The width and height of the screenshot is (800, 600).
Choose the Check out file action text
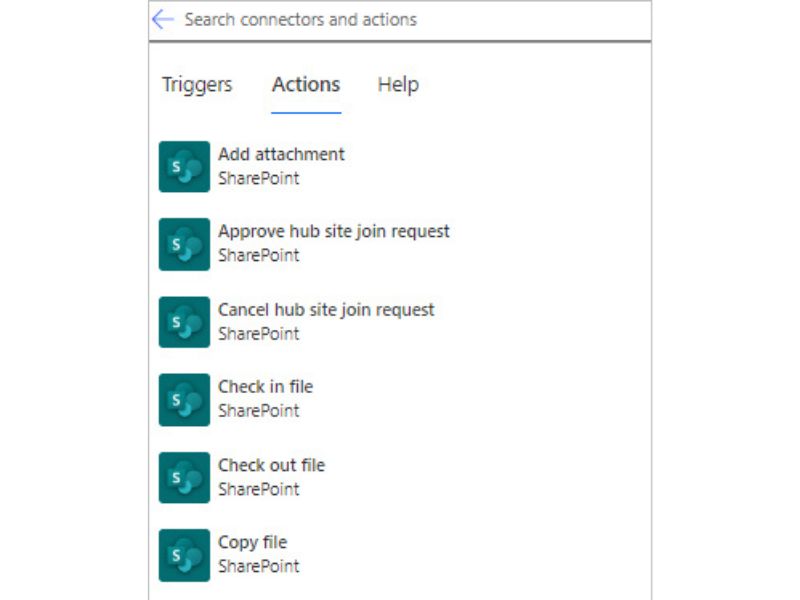(x=271, y=465)
